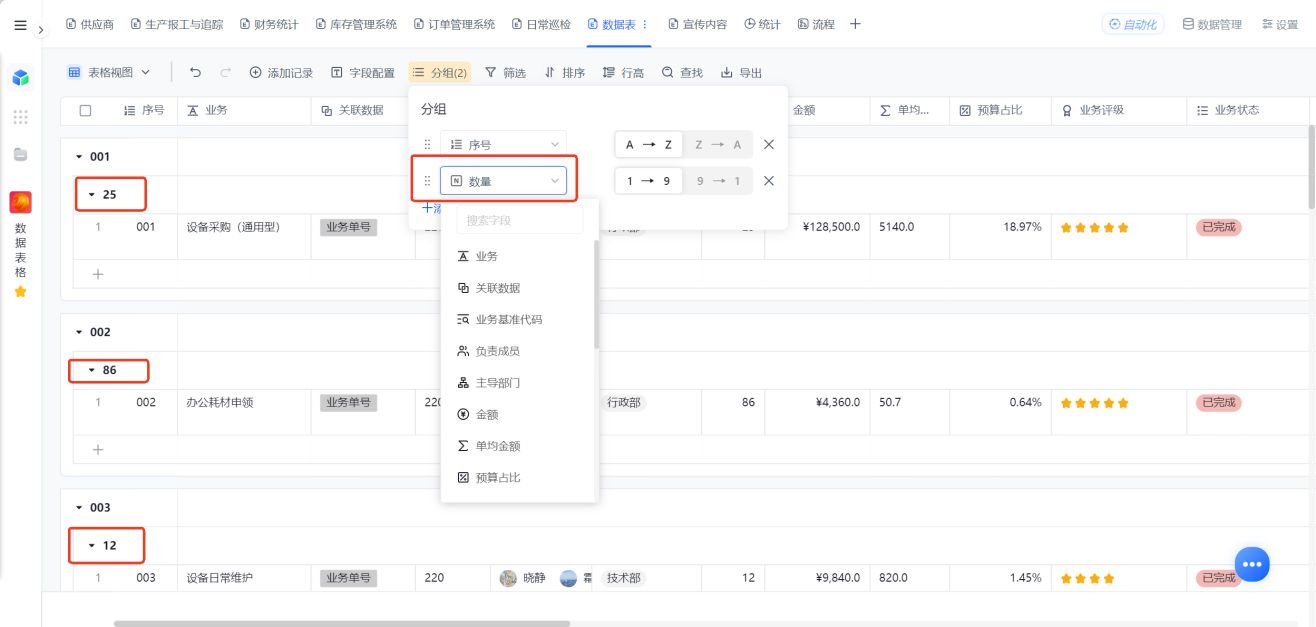Choose 负责成员 from the field list
The width and height of the screenshot is (1316, 627).
(x=518, y=351)
